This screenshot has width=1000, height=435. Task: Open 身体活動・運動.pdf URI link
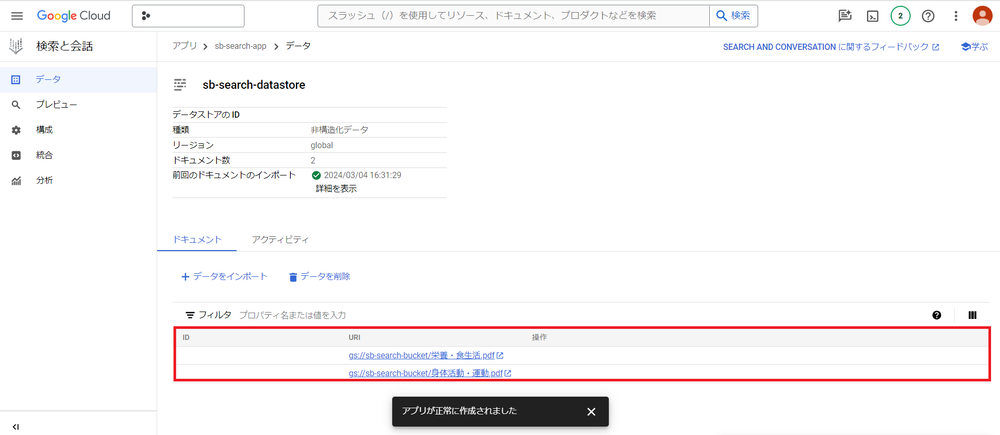tap(430, 373)
